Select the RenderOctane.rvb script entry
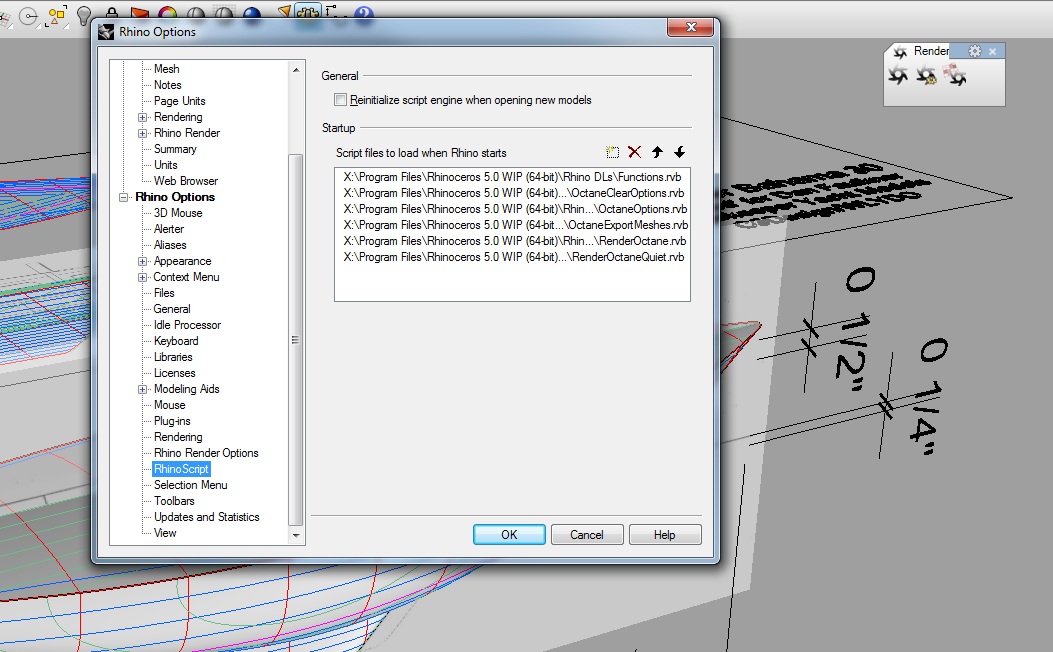Image resolution: width=1053 pixels, height=652 pixels. [514, 241]
